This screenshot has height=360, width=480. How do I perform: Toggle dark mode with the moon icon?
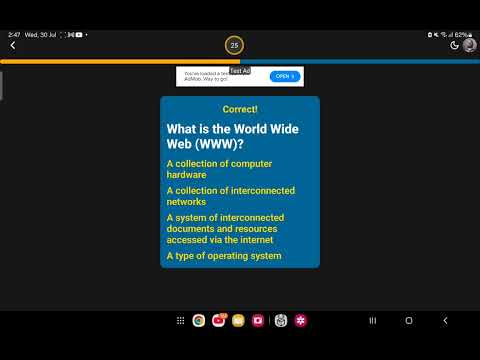(454, 45)
